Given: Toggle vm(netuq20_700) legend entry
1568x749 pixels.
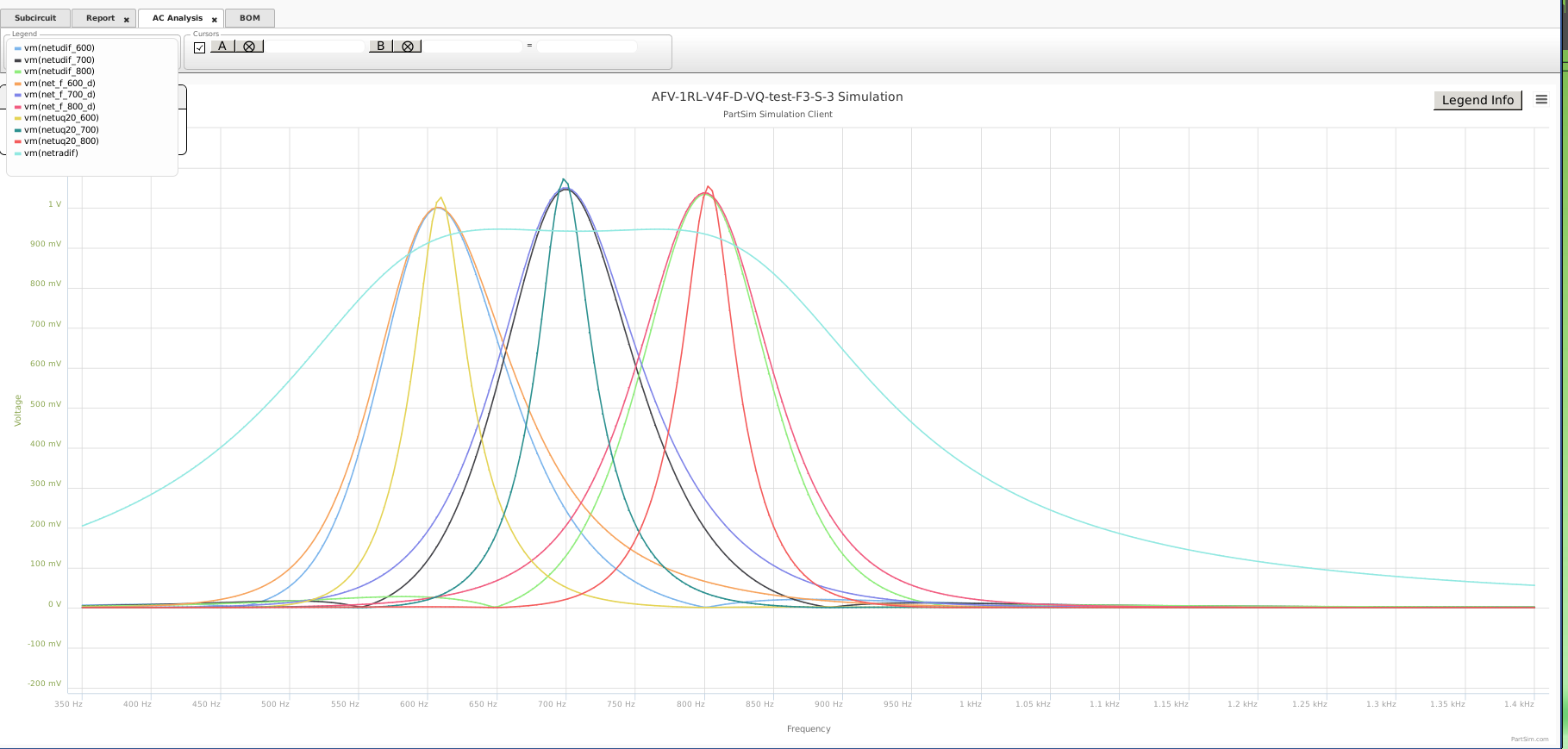Looking at the screenshot, I should pyautogui.click(x=61, y=130).
